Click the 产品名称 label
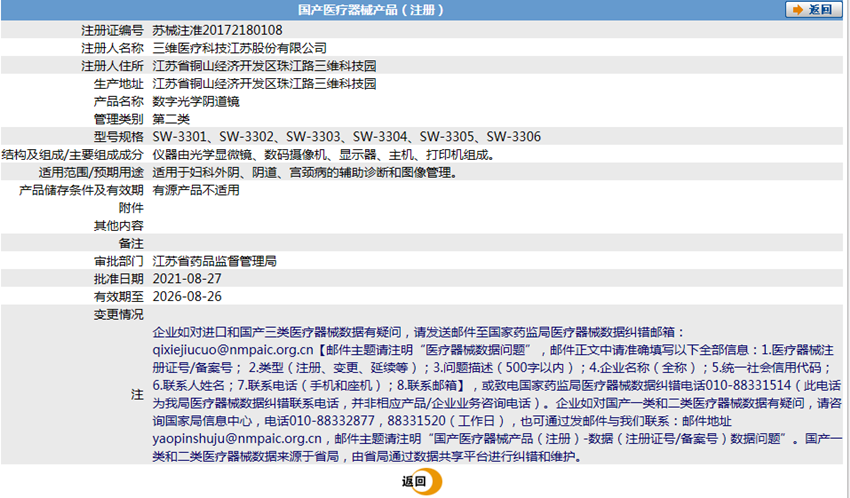The height and width of the screenshot is (498, 850). [118, 101]
